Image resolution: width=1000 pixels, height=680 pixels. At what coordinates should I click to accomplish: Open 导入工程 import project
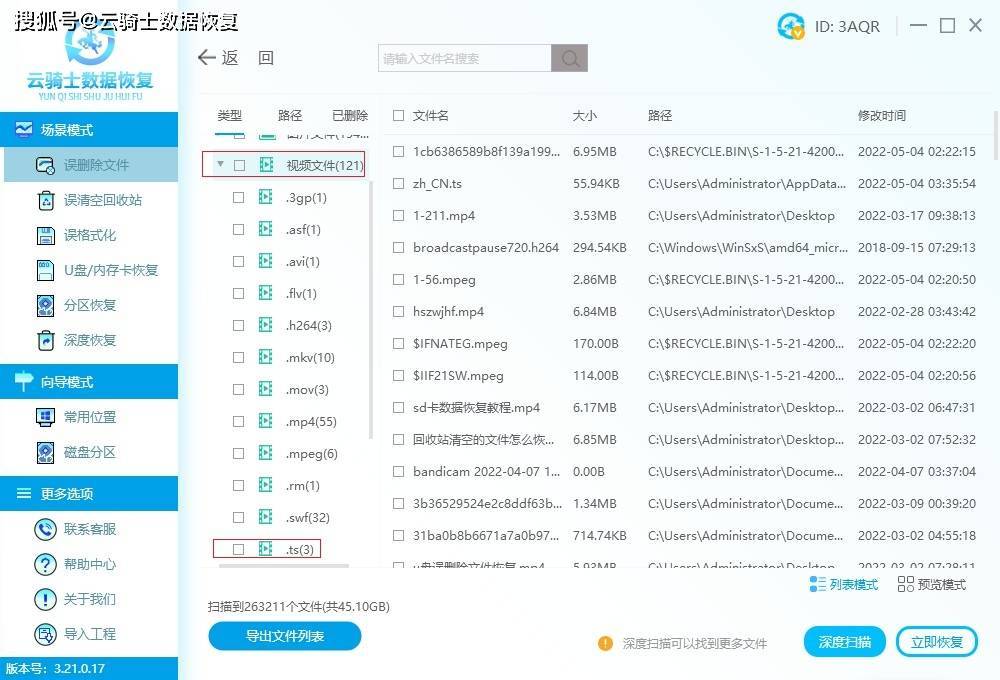coord(45,634)
